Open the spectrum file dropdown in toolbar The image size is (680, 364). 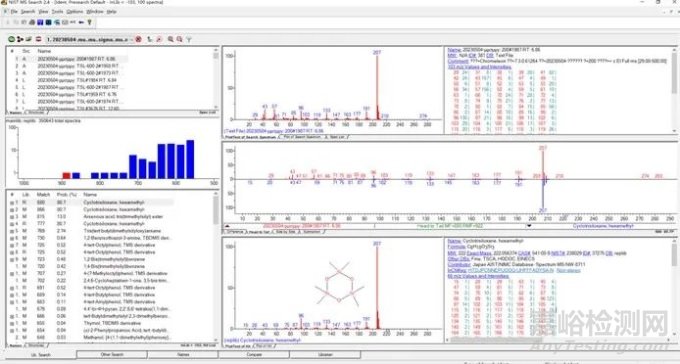[x=88, y=39]
